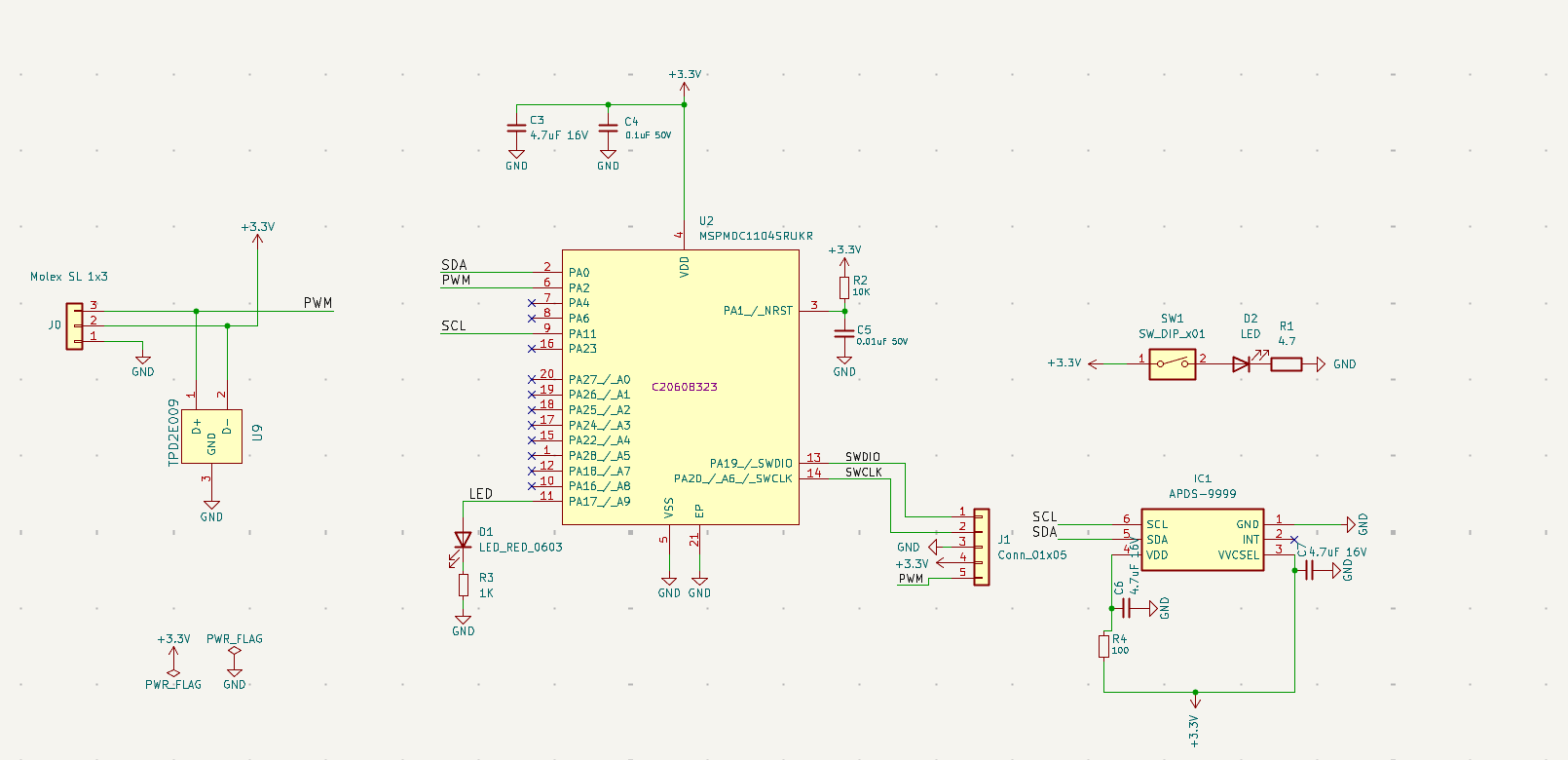1568x760 pixels.
Task: Select the D2 LED diode symbol
Action: [1244, 362]
